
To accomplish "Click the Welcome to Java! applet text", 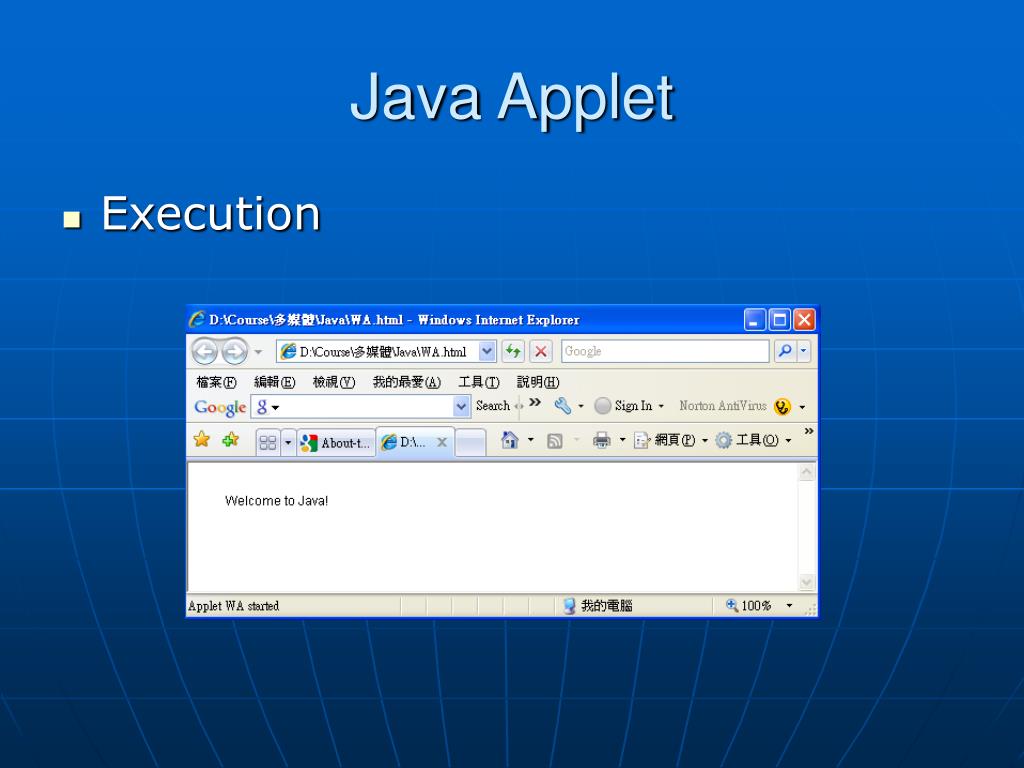I will tap(276, 501).
